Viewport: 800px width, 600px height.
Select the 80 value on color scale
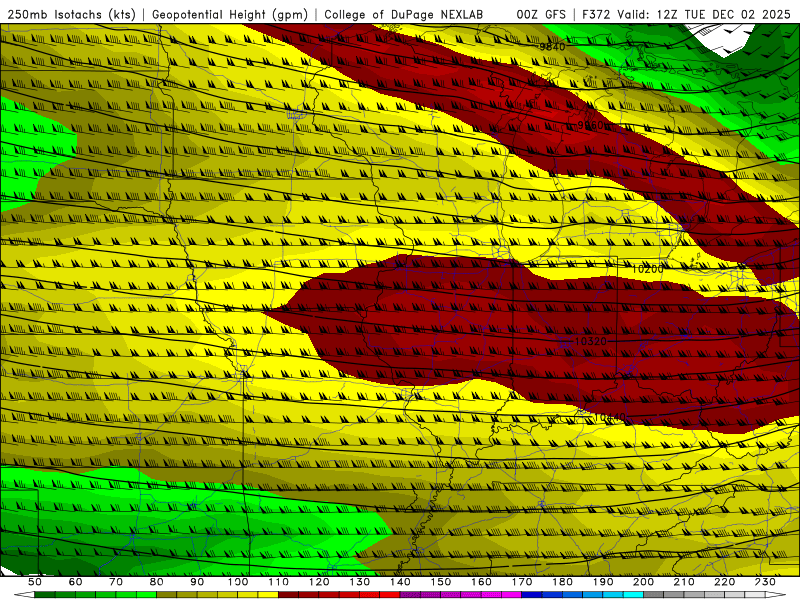click(x=157, y=582)
